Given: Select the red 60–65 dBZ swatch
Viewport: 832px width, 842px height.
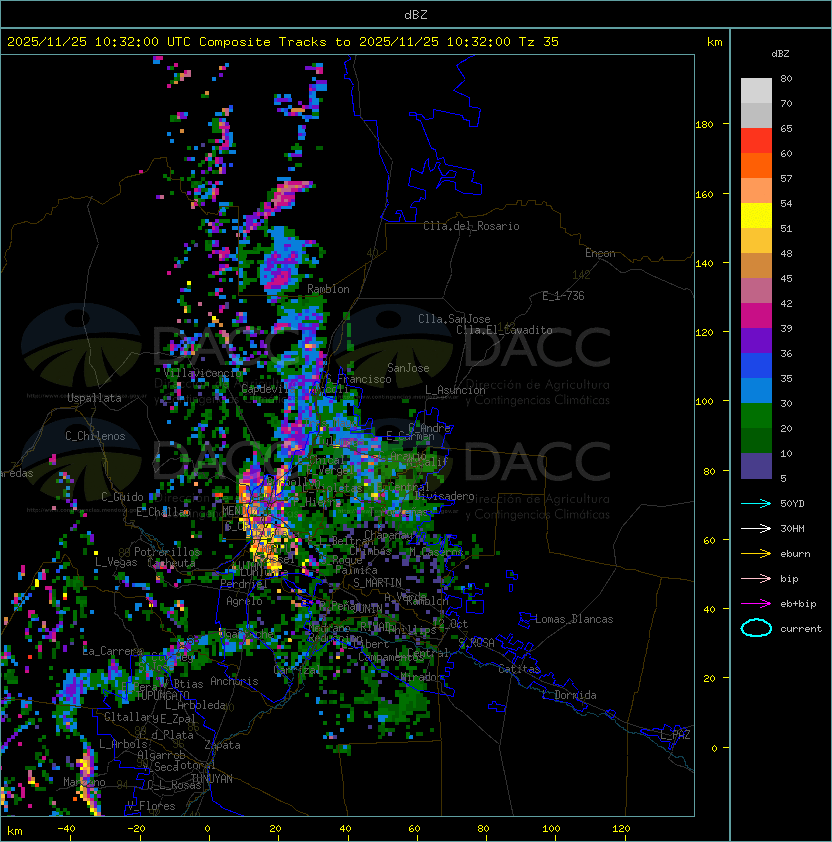Looking at the screenshot, I should pyautogui.click(x=756, y=141).
